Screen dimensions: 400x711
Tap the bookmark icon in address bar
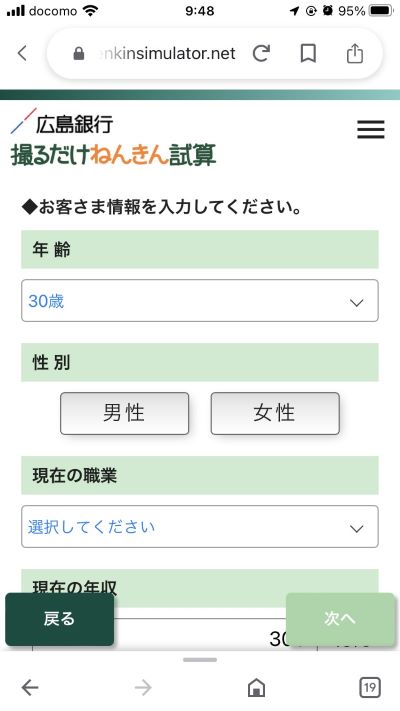[308, 54]
